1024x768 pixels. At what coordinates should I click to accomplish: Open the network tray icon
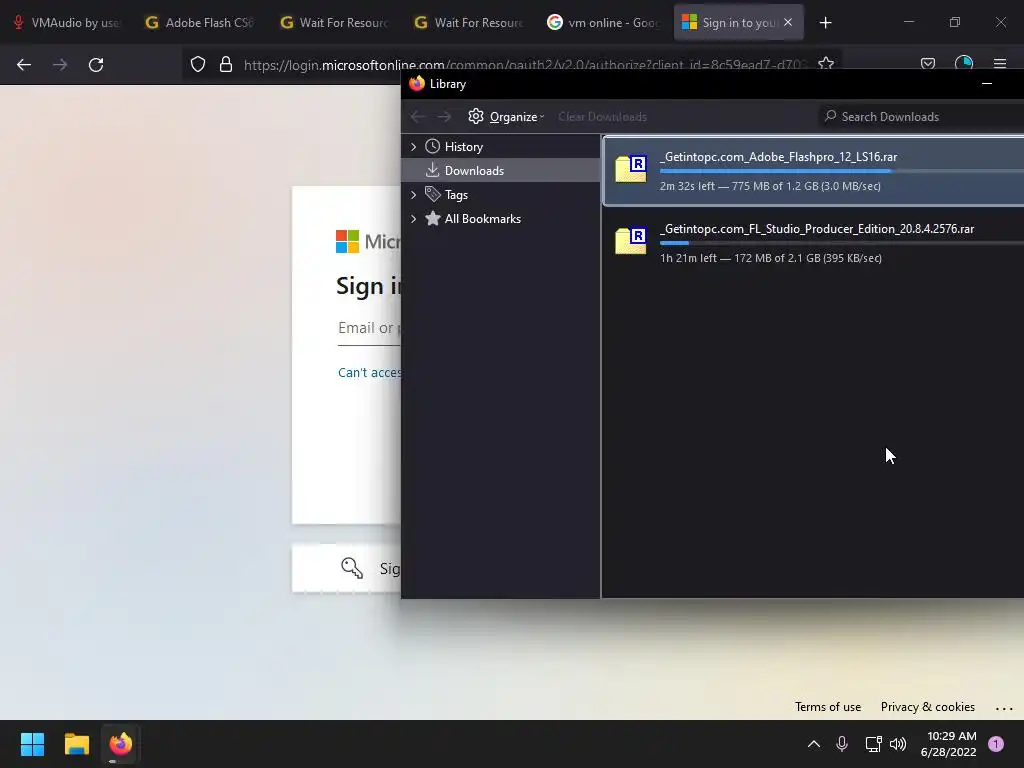point(873,744)
